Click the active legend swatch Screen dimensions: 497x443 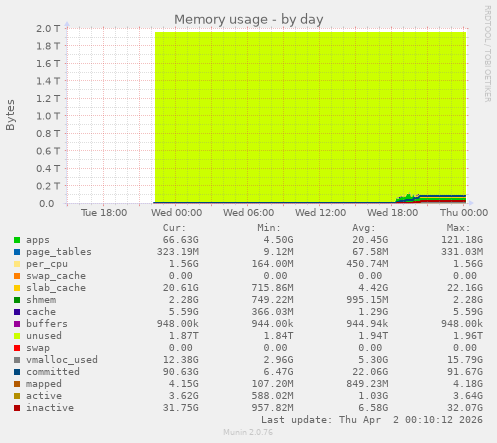pyautogui.click(x=17, y=396)
